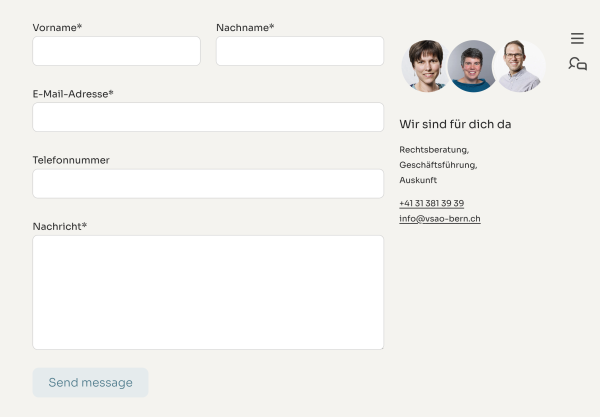Click the Telefonnummer label text

71,160
